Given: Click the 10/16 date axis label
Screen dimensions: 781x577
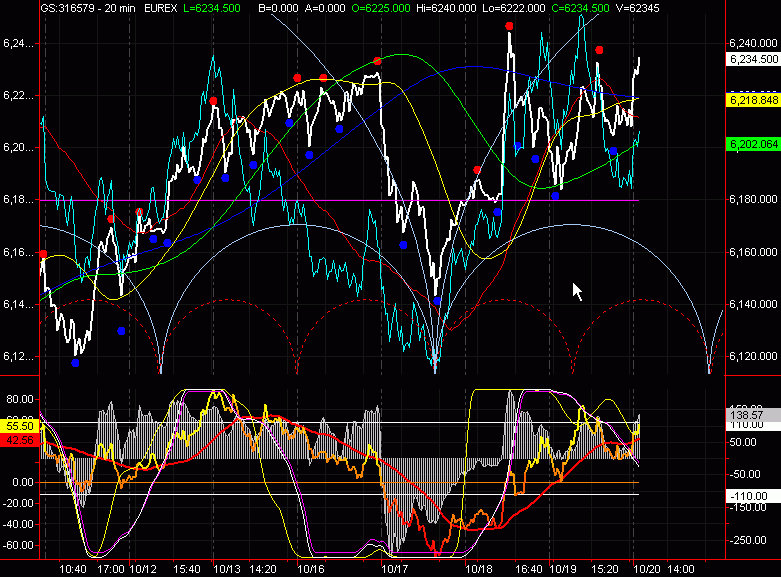Looking at the screenshot, I should tap(311, 569).
